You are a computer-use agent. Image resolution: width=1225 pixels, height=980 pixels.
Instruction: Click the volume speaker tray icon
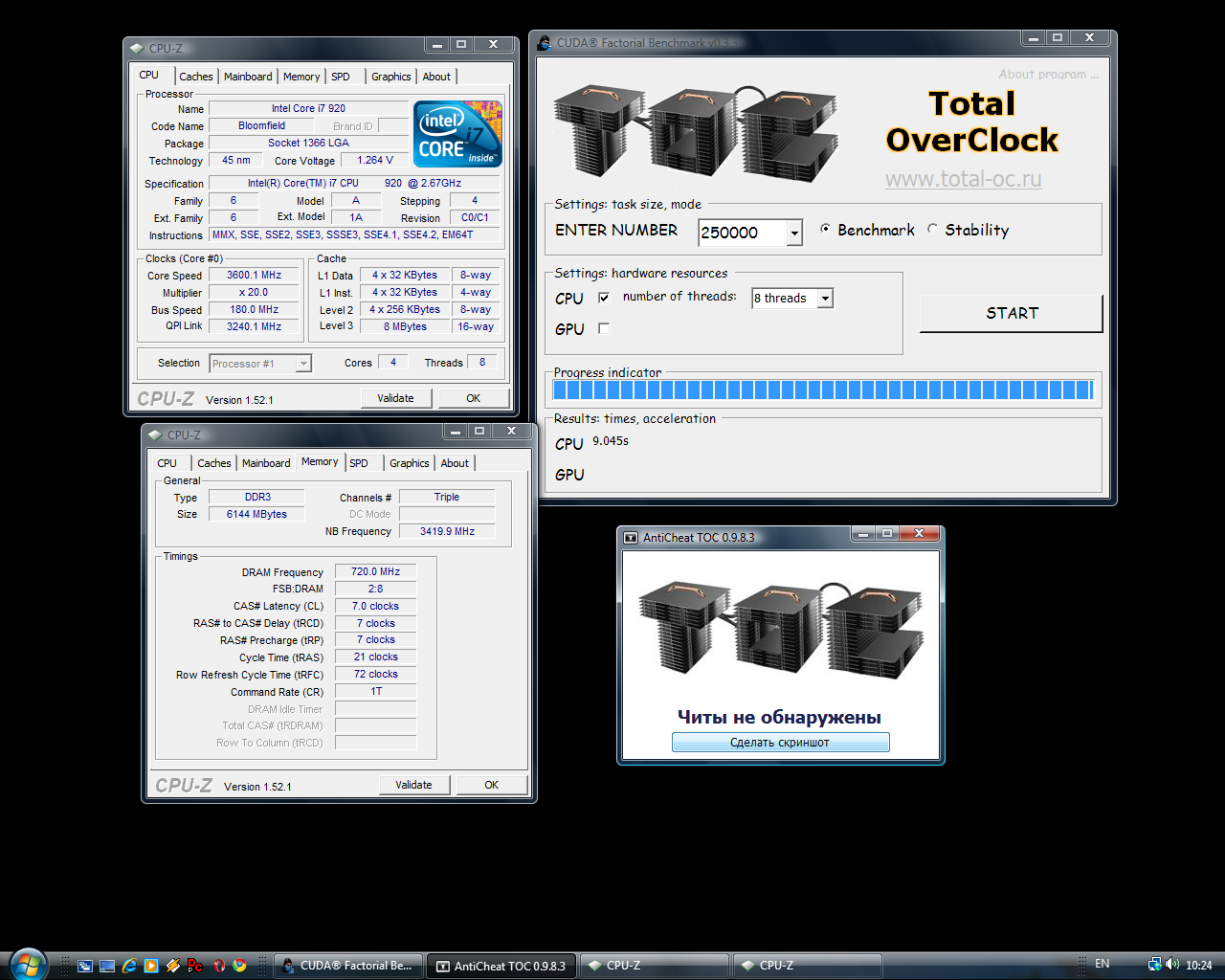[x=1172, y=964]
